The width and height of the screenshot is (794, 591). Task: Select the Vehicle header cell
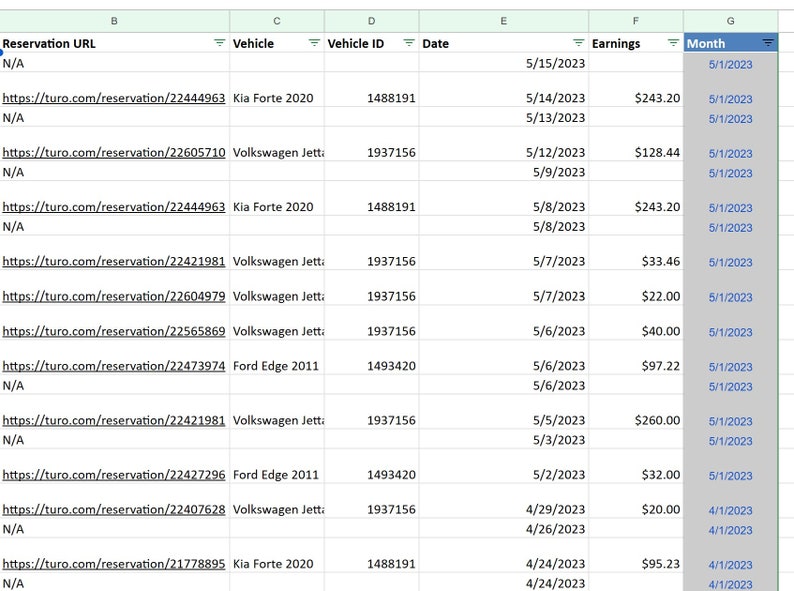point(277,43)
